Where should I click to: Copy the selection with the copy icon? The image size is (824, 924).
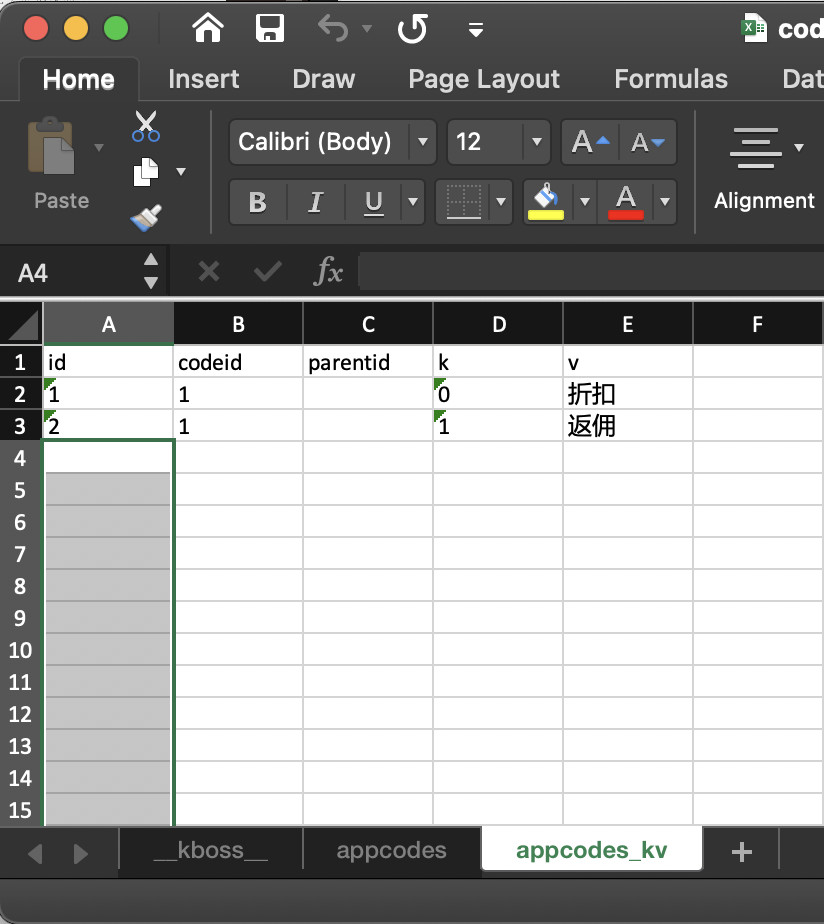(x=146, y=172)
